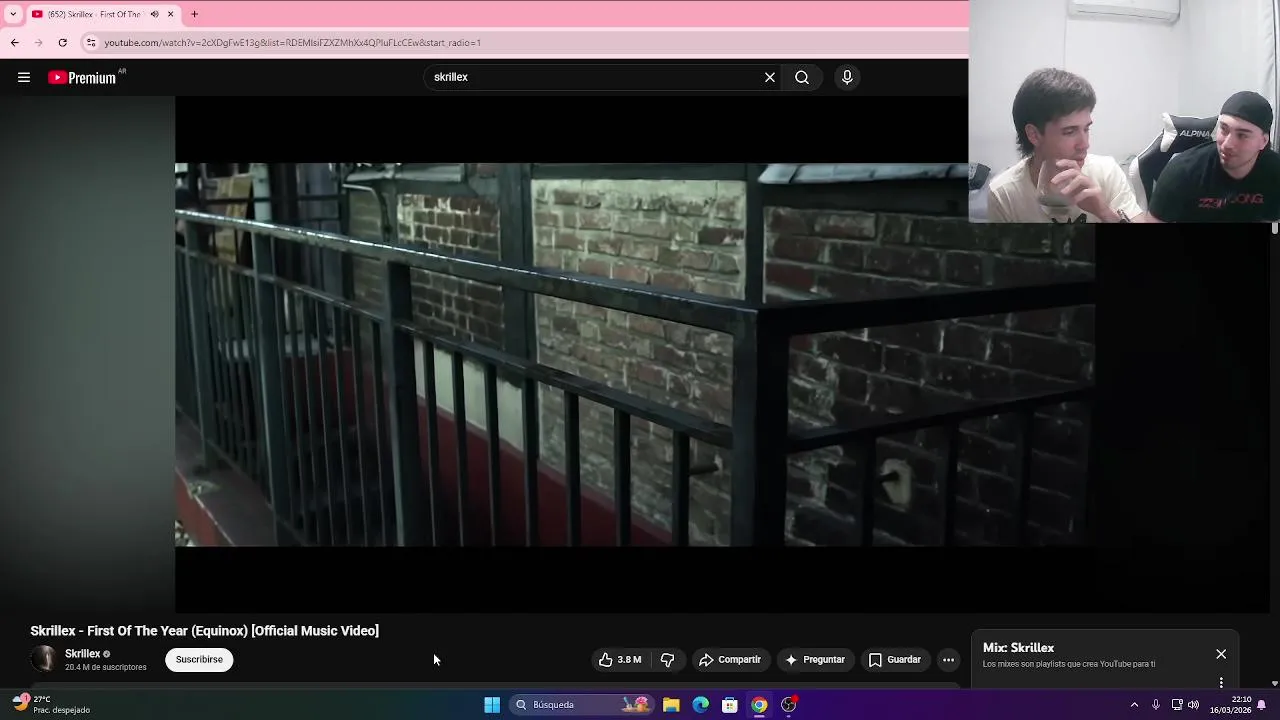Open volume control in system tray

coord(1193,705)
